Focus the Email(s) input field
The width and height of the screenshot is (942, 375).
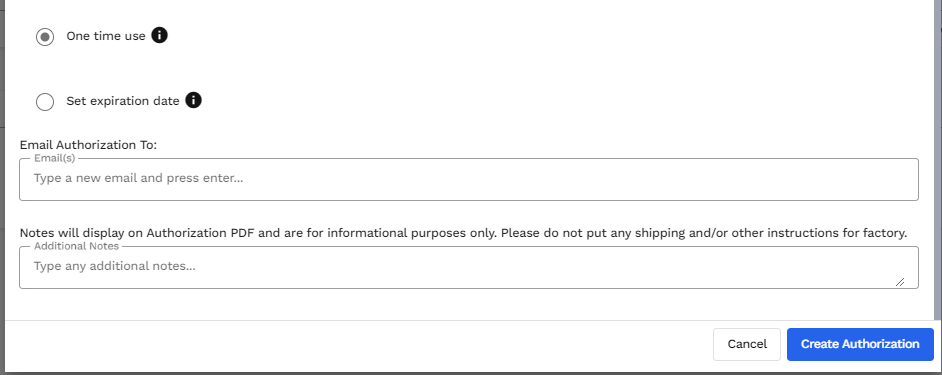469,179
